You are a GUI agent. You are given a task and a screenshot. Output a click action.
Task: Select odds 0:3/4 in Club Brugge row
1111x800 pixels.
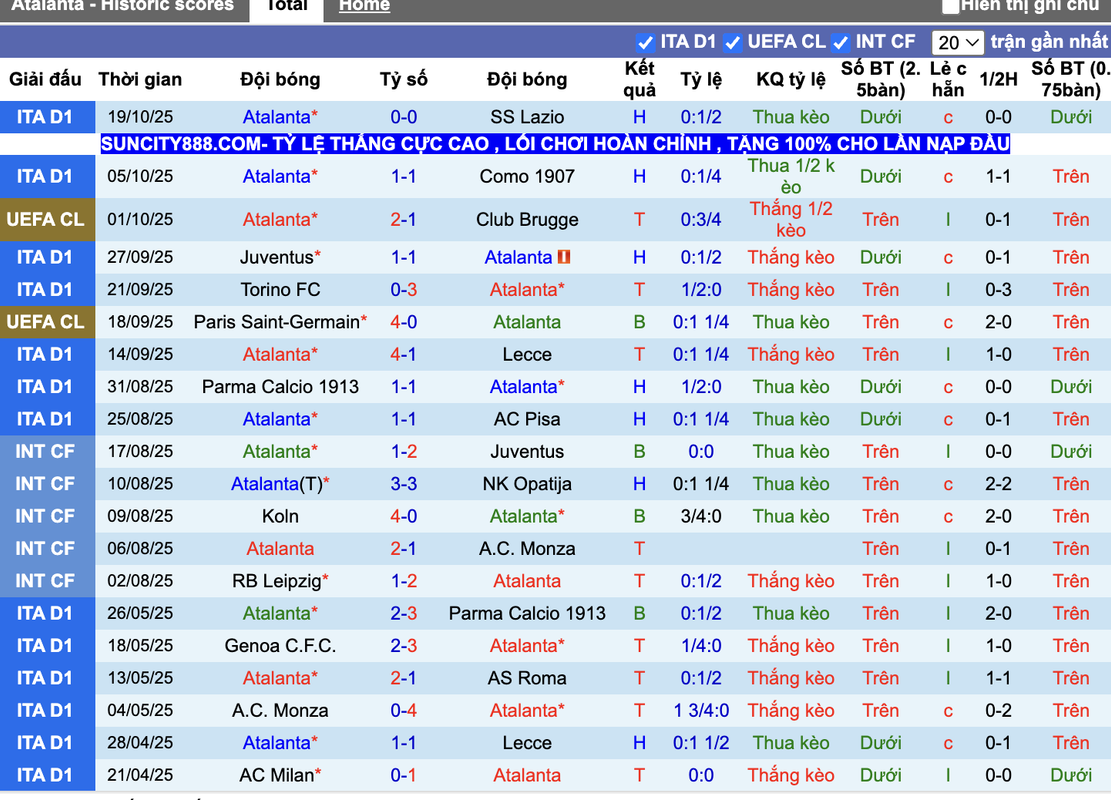701,220
